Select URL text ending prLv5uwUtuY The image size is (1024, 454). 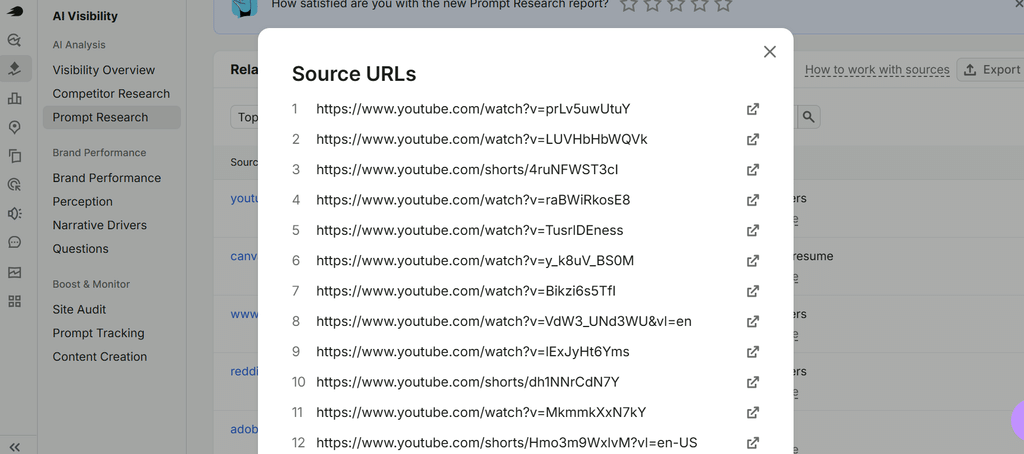pos(473,109)
